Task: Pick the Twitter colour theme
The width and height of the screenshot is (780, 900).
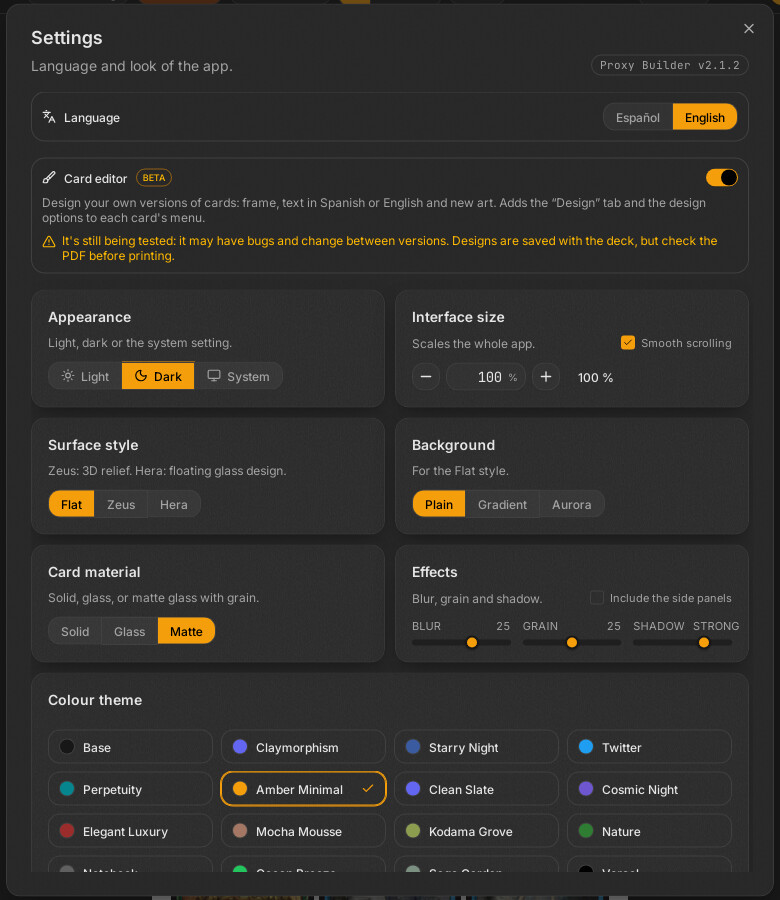Action: pyautogui.click(x=649, y=747)
